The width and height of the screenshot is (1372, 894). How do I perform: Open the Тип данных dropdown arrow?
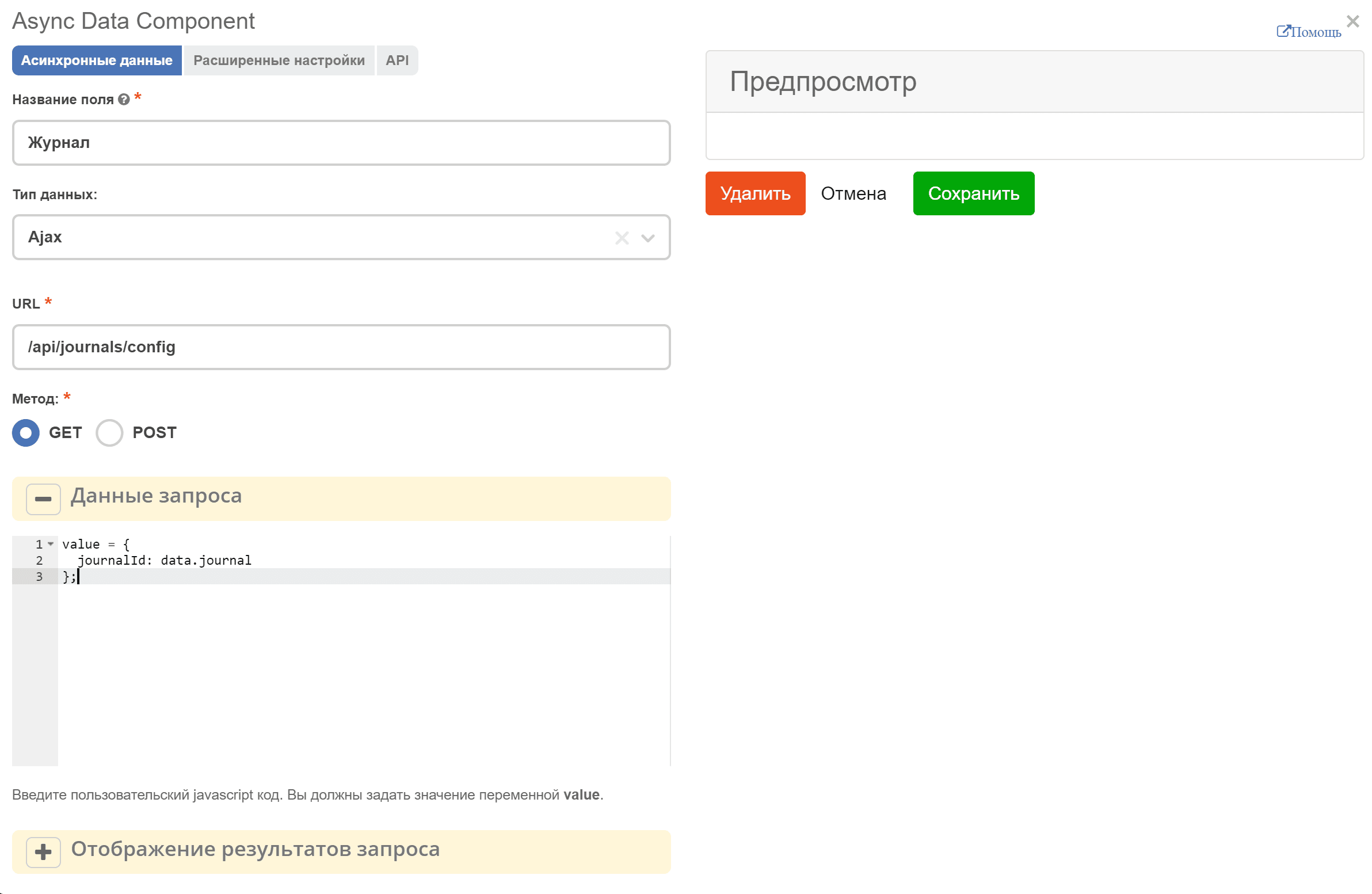pos(648,238)
